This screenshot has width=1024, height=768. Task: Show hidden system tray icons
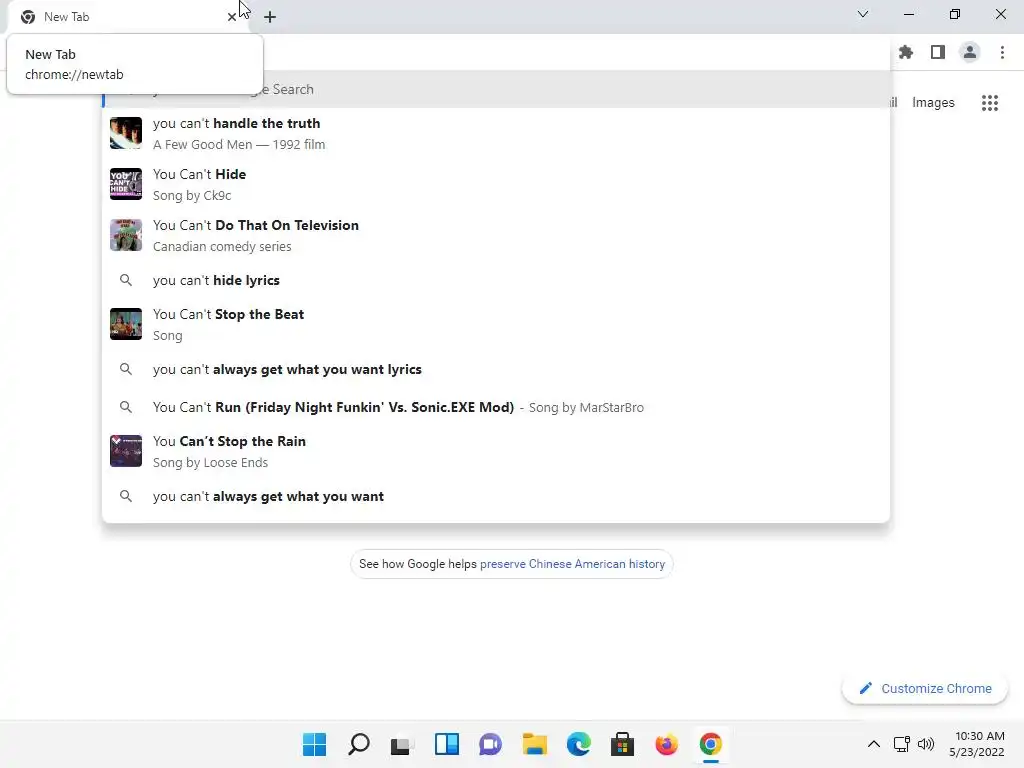[873, 744]
